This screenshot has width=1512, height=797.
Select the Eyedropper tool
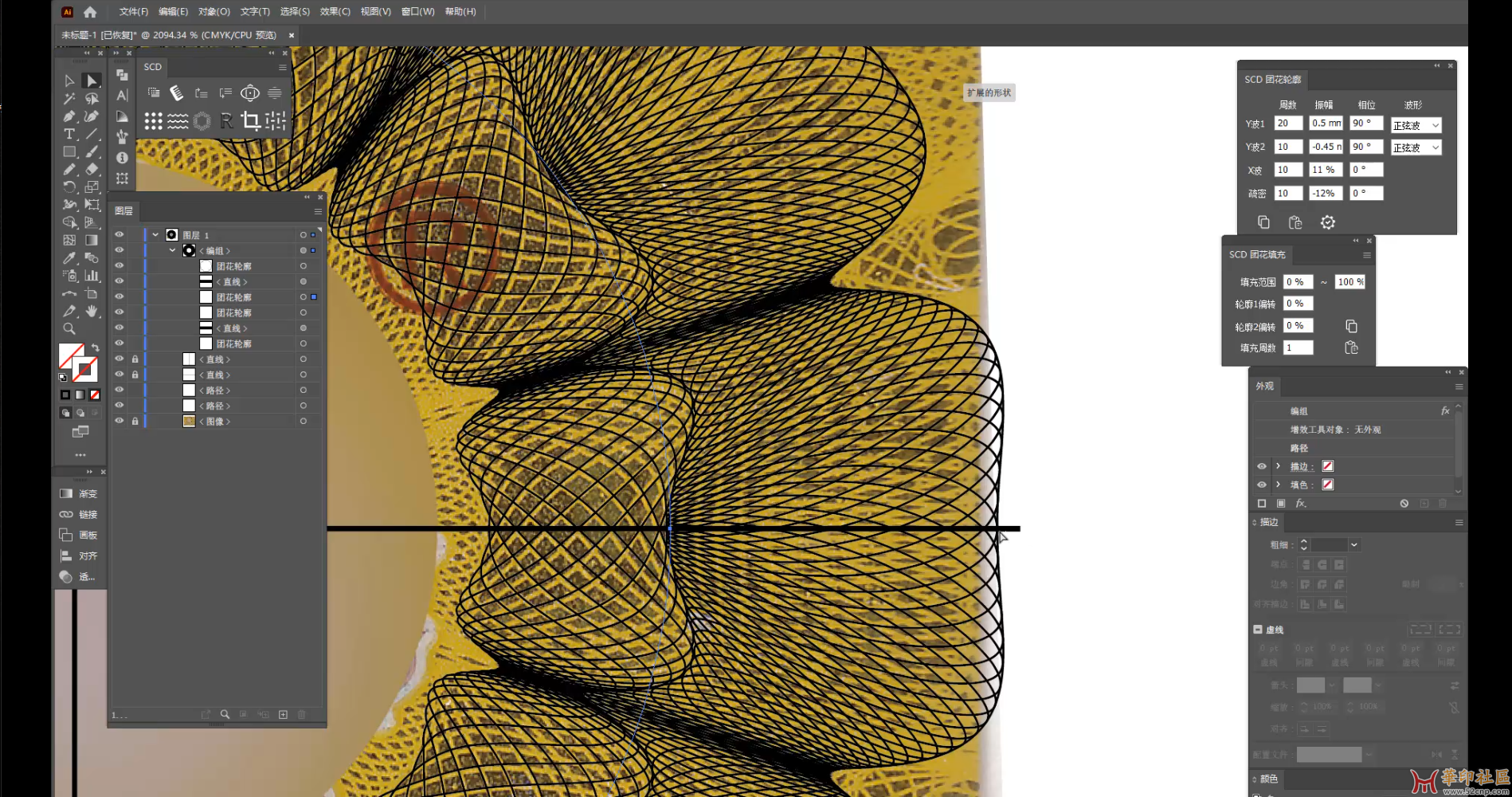pyautogui.click(x=69, y=258)
